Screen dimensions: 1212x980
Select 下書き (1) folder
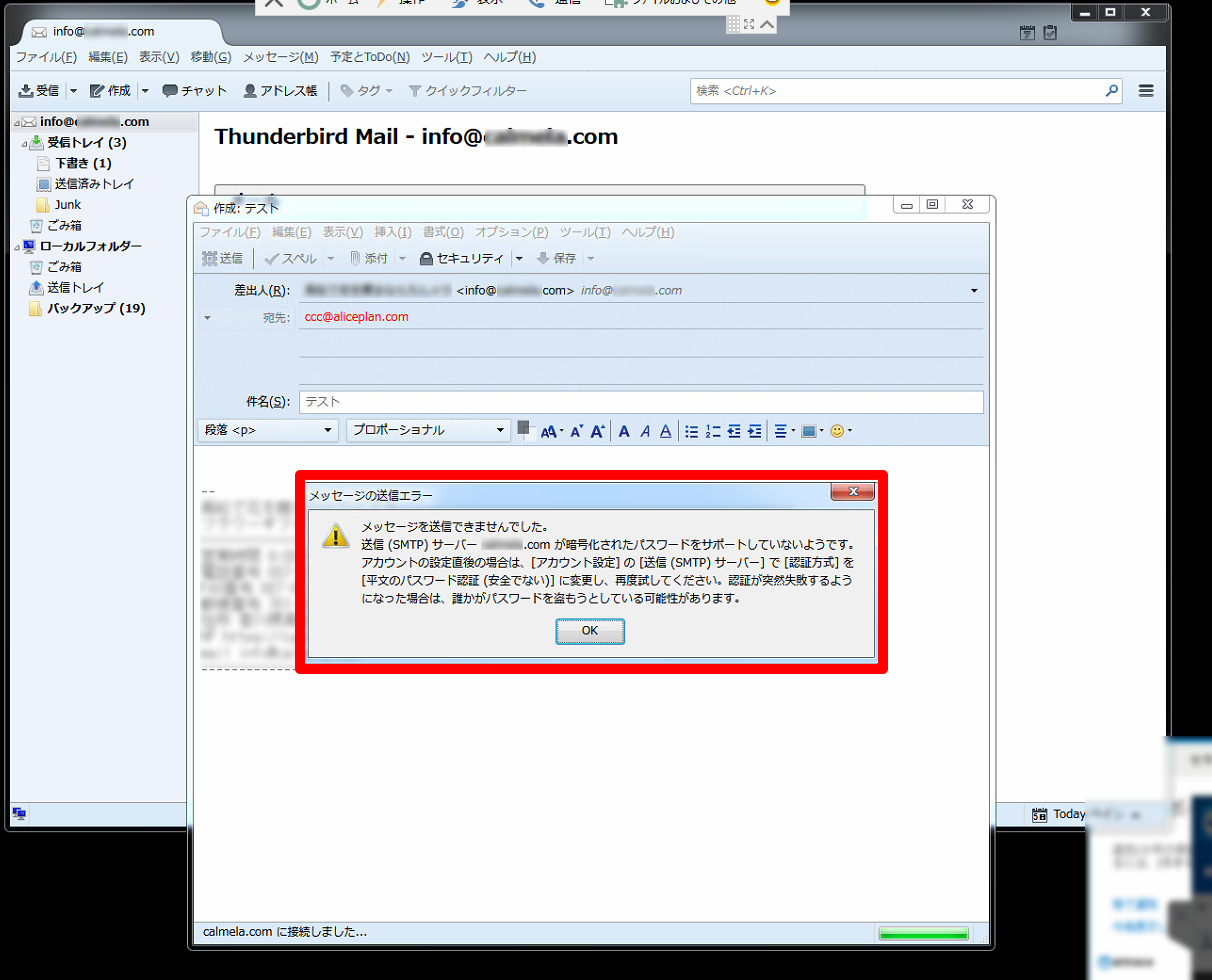pos(83,163)
